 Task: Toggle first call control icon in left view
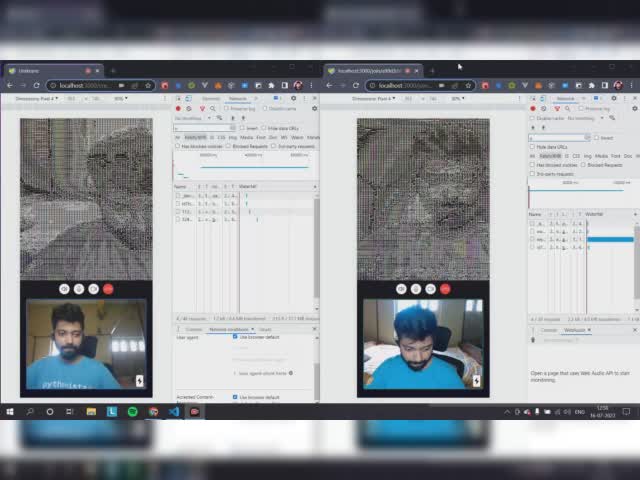click(x=64, y=289)
